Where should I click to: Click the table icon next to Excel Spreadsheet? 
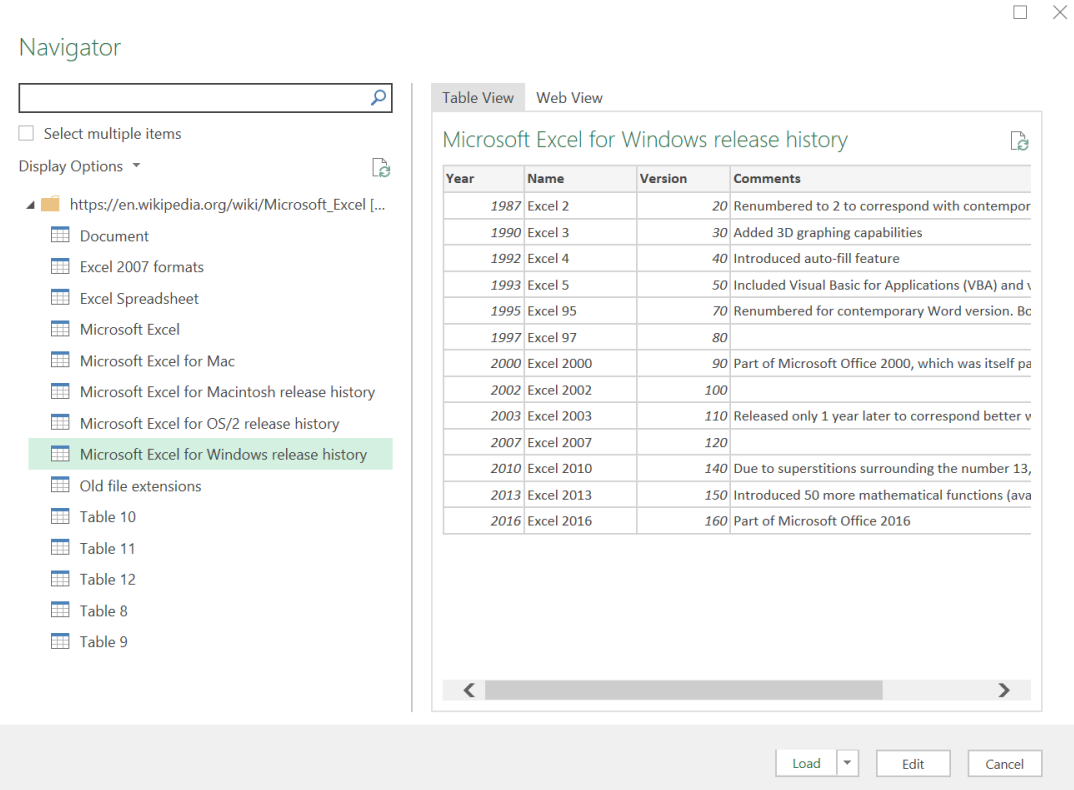pos(60,297)
